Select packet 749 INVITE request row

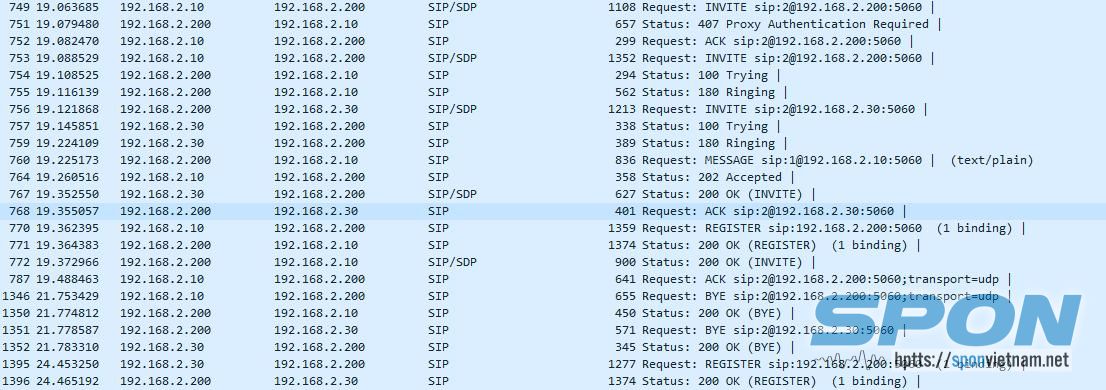click(x=553, y=7)
